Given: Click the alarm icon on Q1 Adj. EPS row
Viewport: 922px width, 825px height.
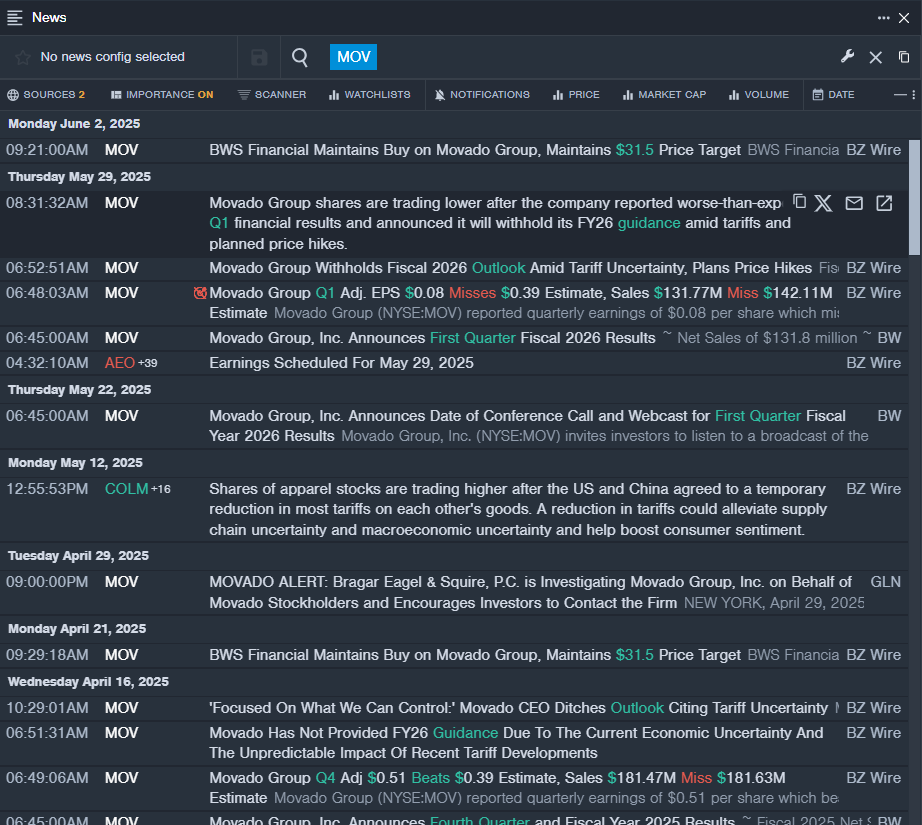Looking at the screenshot, I should (200, 292).
